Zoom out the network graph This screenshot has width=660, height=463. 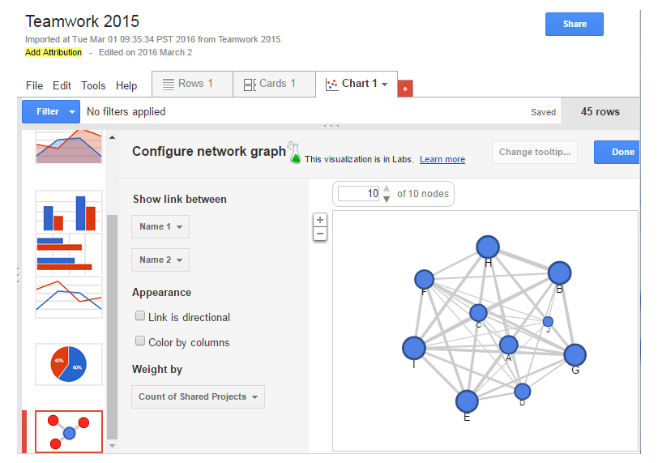[320, 234]
